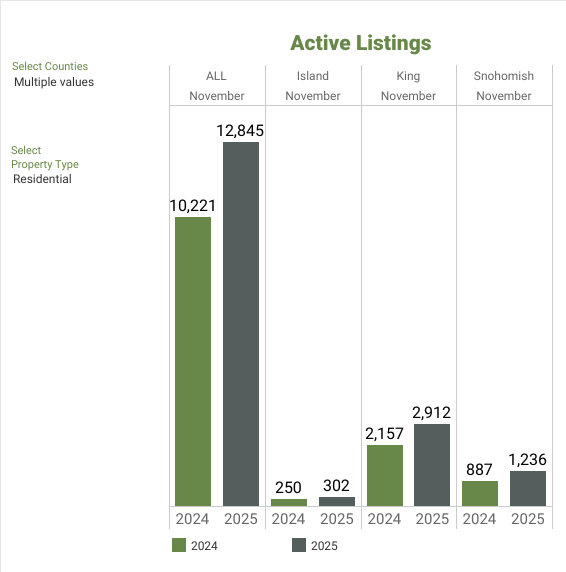Click the 2025 axis label under King

coord(432,519)
